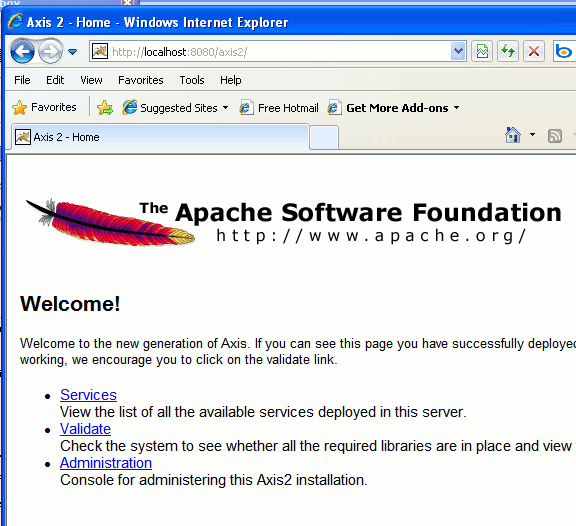Click the address bar showing localhost:8080/axis2/

pos(277,51)
